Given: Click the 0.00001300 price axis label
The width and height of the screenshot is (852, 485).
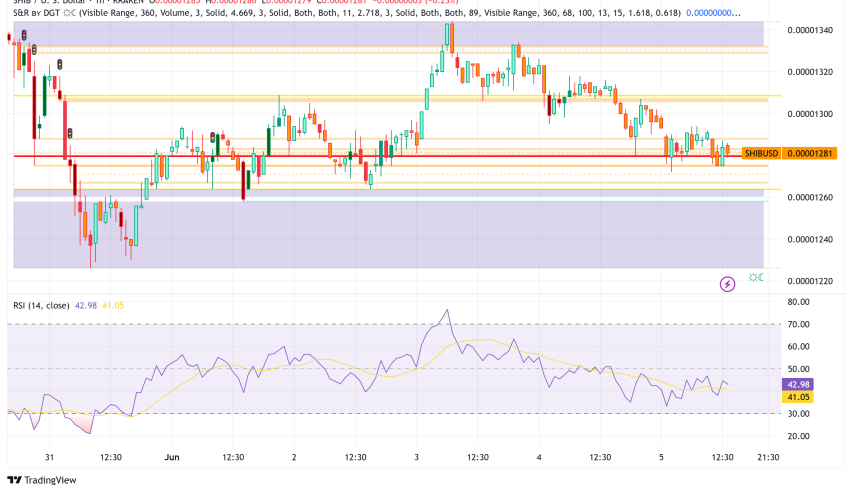Looking at the screenshot, I should click(x=810, y=114).
